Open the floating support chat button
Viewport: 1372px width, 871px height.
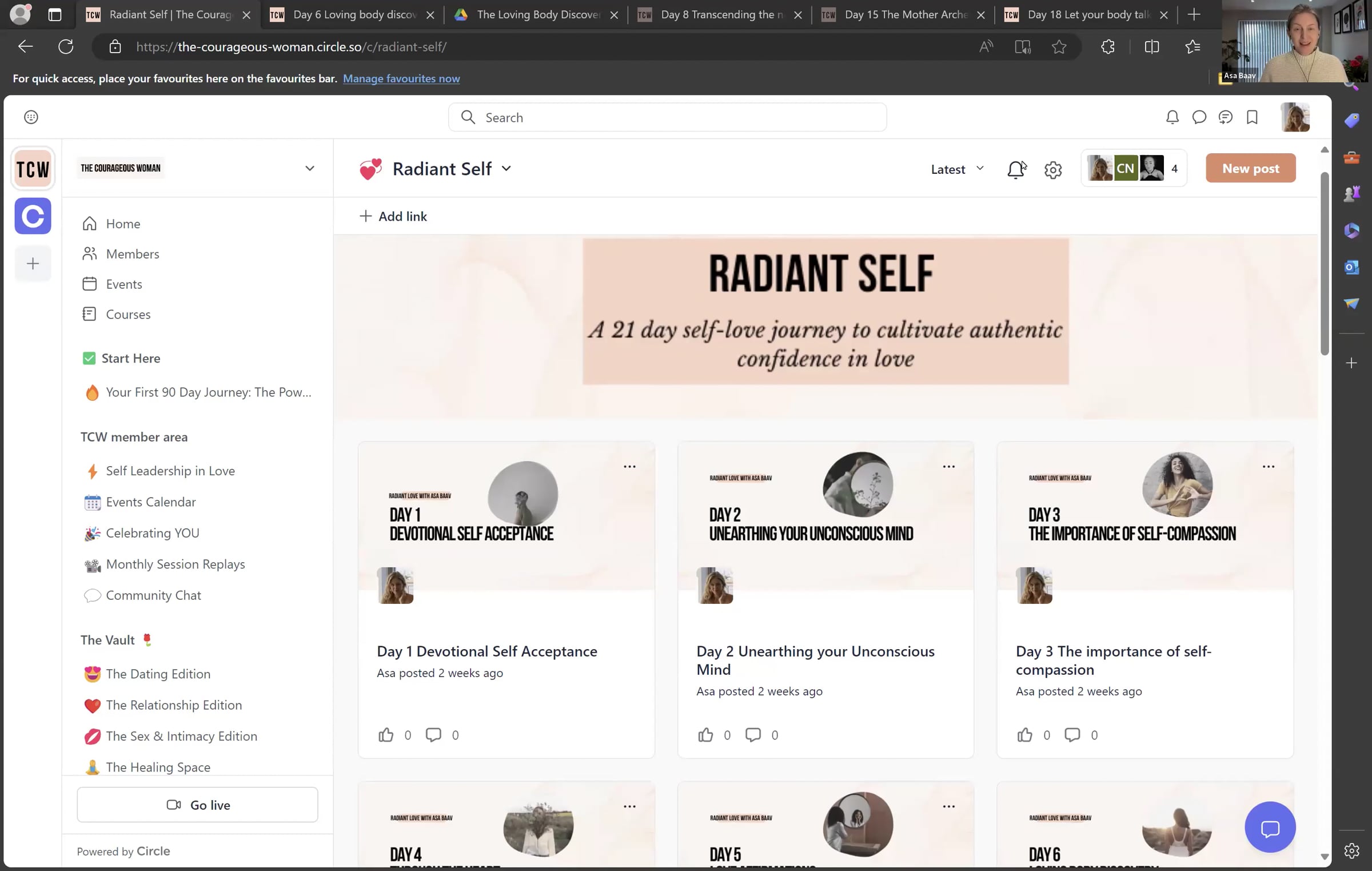pyautogui.click(x=1270, y=828)
